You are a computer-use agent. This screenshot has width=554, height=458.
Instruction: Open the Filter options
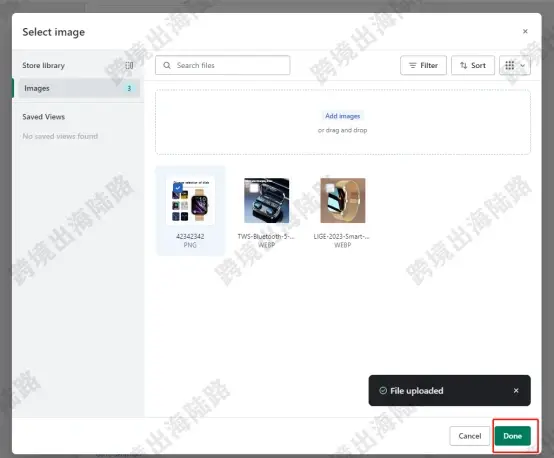click(423, 65)
